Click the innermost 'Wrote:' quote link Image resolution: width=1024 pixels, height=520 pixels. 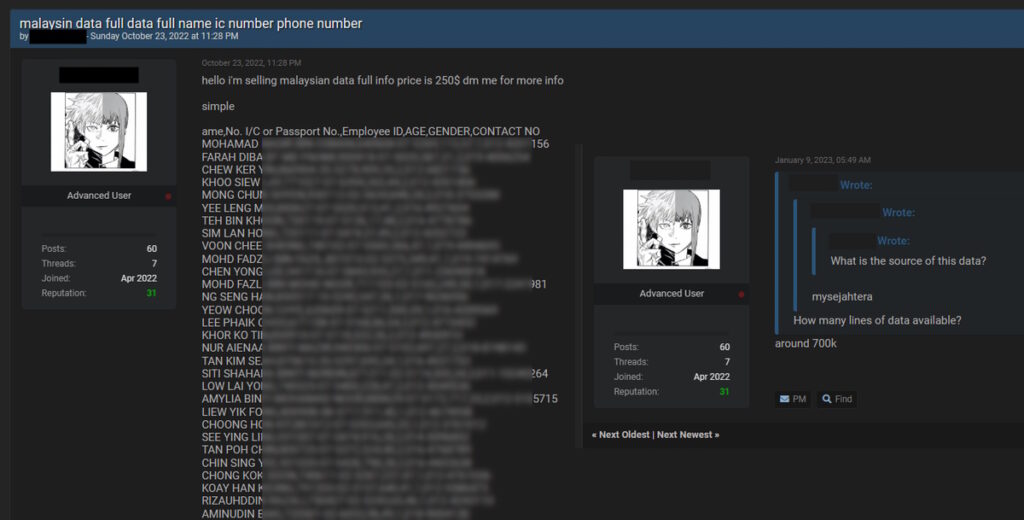[893, 241]
